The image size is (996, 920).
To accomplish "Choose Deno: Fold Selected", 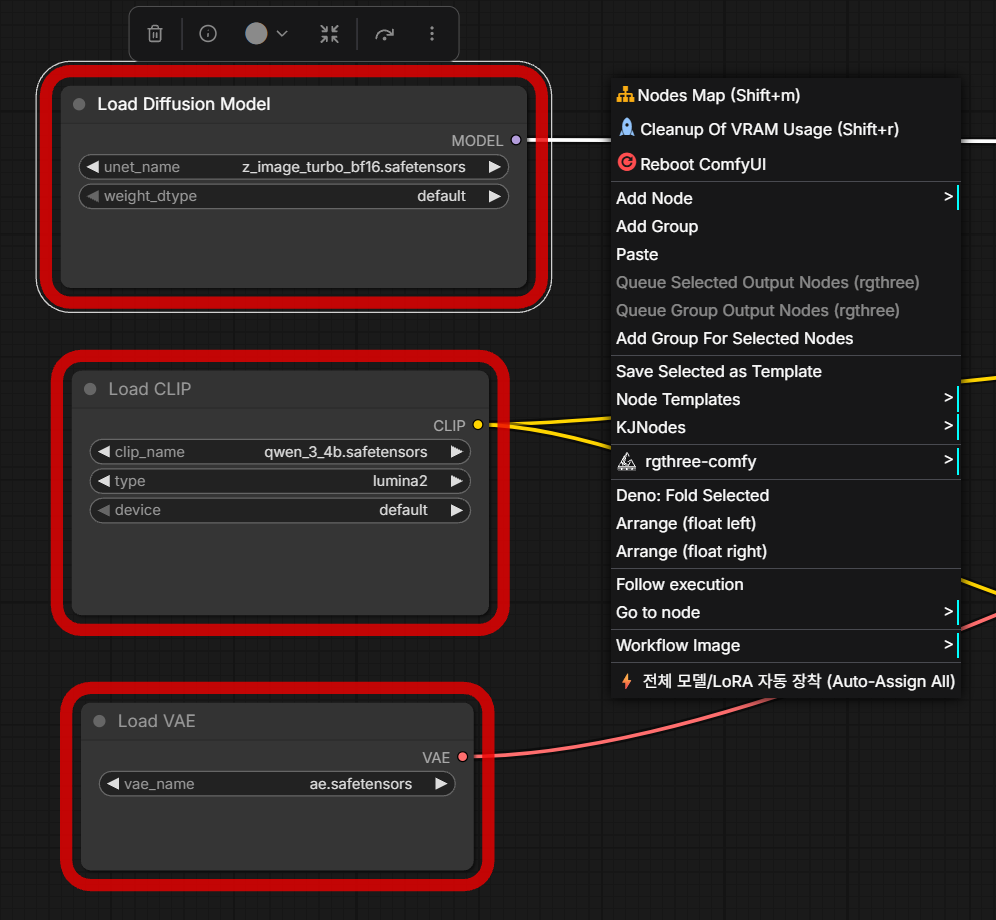I will click(x=786, y=496).
